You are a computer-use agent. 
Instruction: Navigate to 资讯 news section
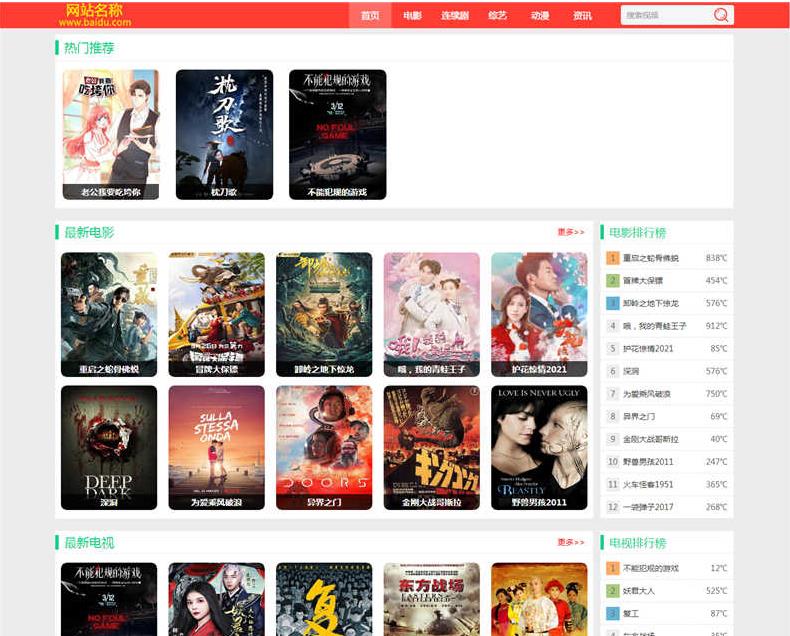[582, 16]
